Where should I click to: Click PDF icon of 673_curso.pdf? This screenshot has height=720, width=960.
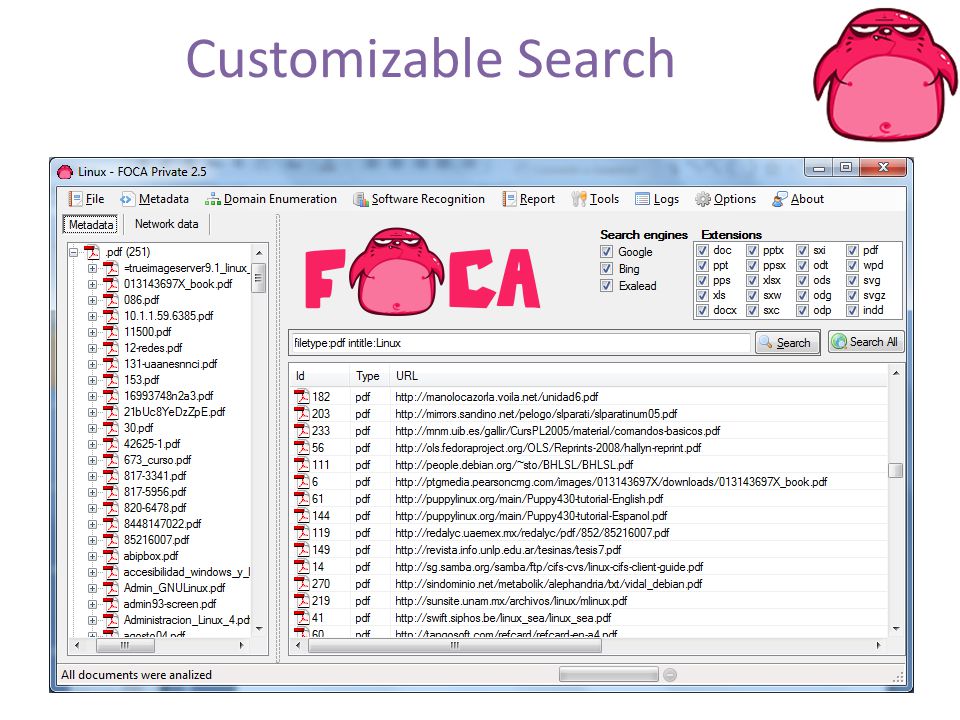(x=111, y=460)
